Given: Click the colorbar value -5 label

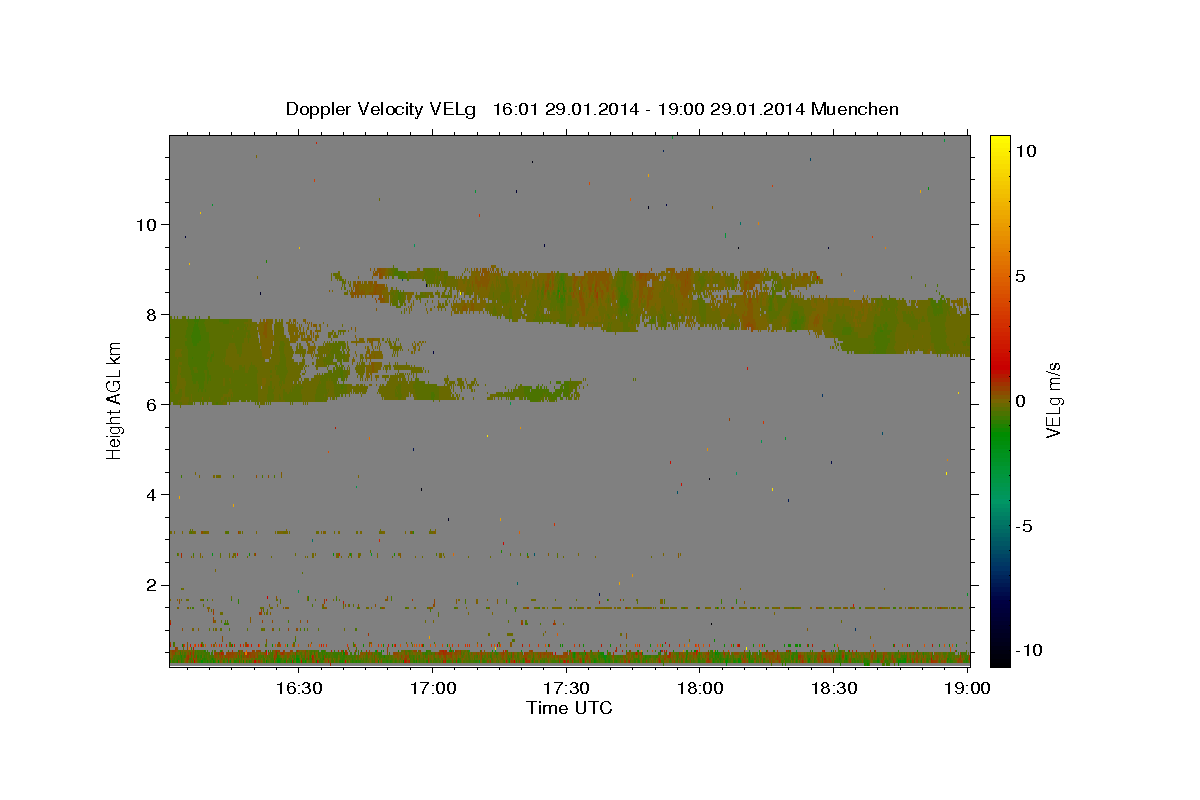Looking at the screenshot, I should coord(1024,526).
